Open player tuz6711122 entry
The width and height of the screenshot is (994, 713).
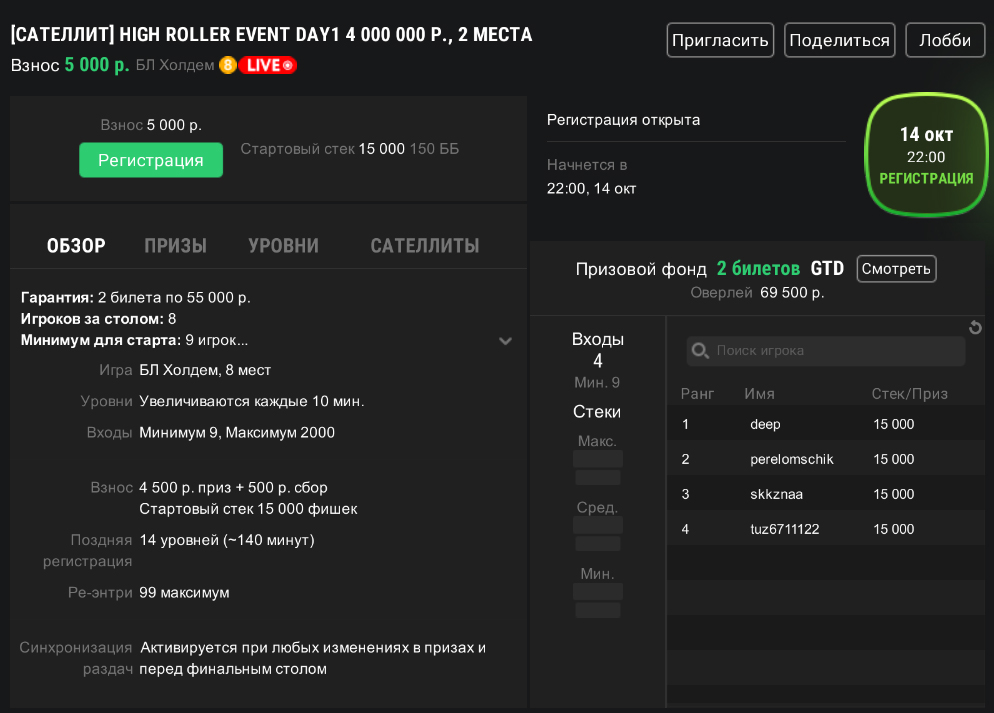pyautogui.click(x=784, y=529)
